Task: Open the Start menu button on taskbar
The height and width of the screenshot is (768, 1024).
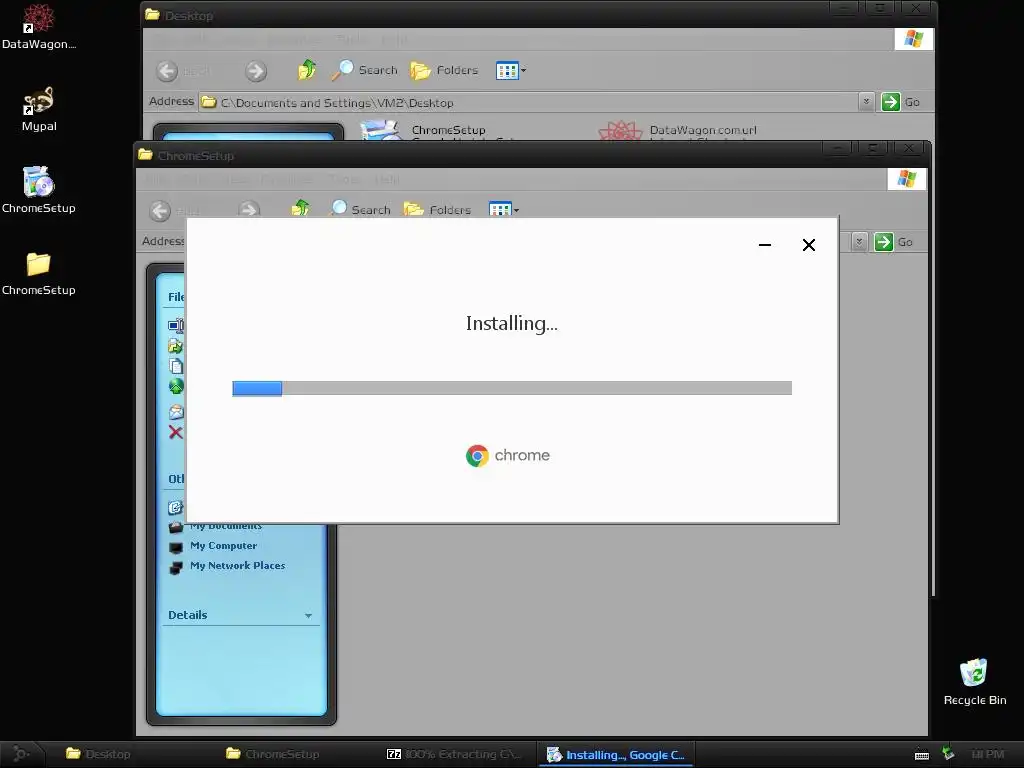Action: pos(20,754)
